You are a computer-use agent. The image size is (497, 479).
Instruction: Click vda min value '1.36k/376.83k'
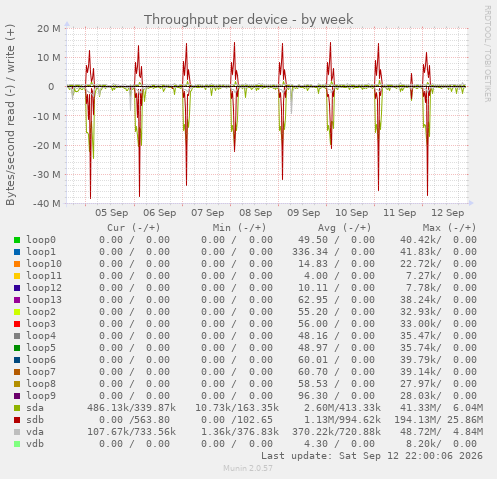click(240, 432)
